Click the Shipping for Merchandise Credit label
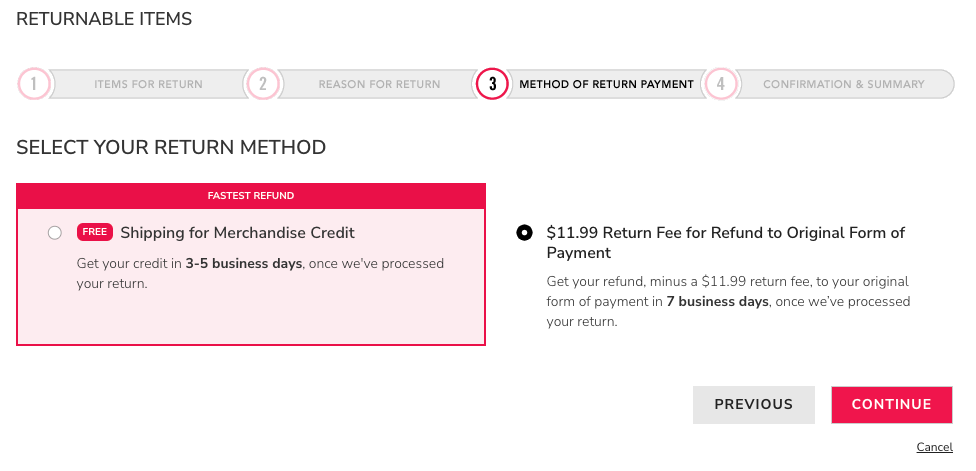976x471 pixels. coord(237,233)
